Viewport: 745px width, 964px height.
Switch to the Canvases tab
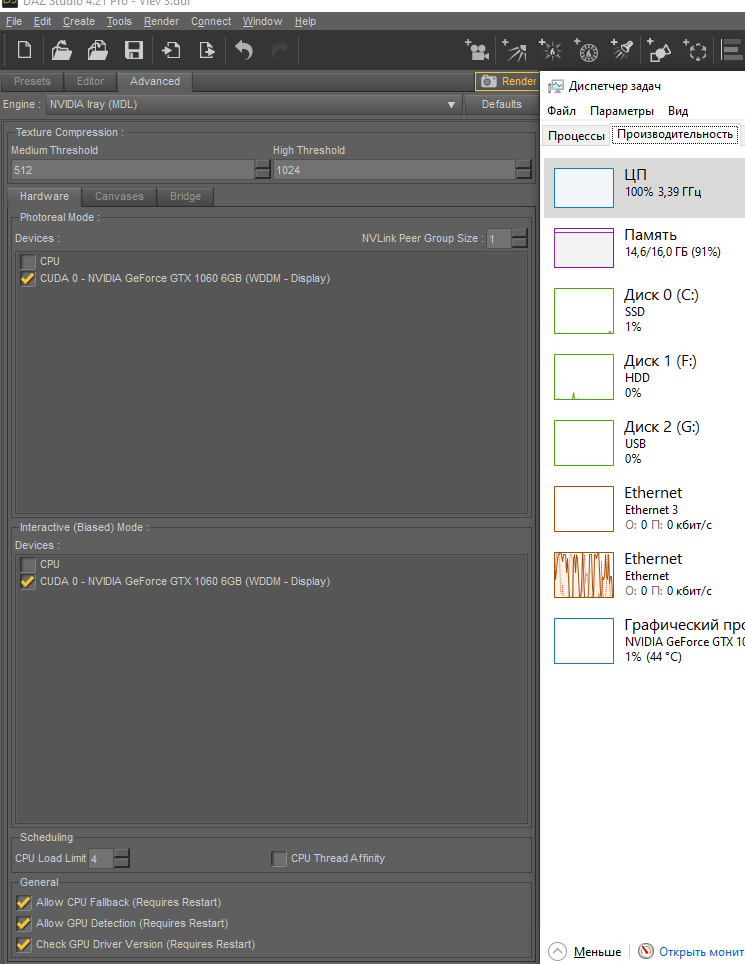[x=119, y=196]
